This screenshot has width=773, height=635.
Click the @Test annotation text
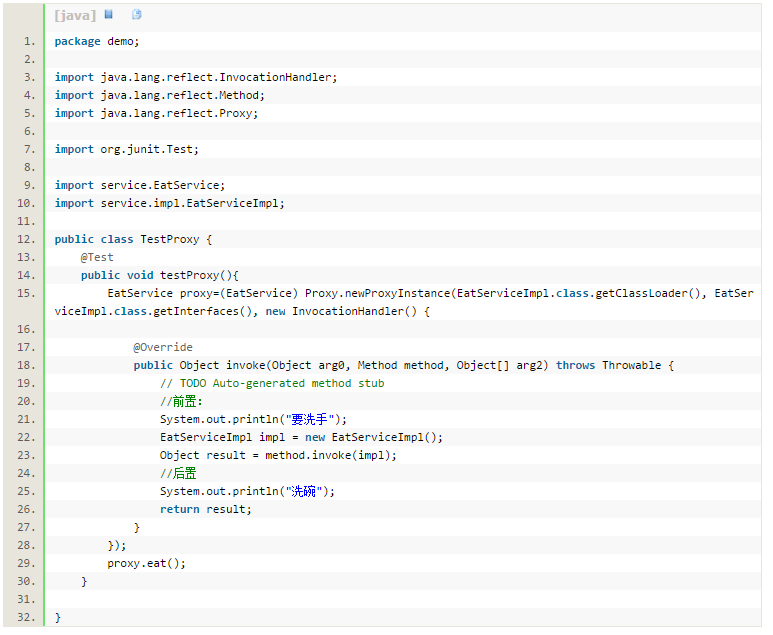click(x=97, y=257)
